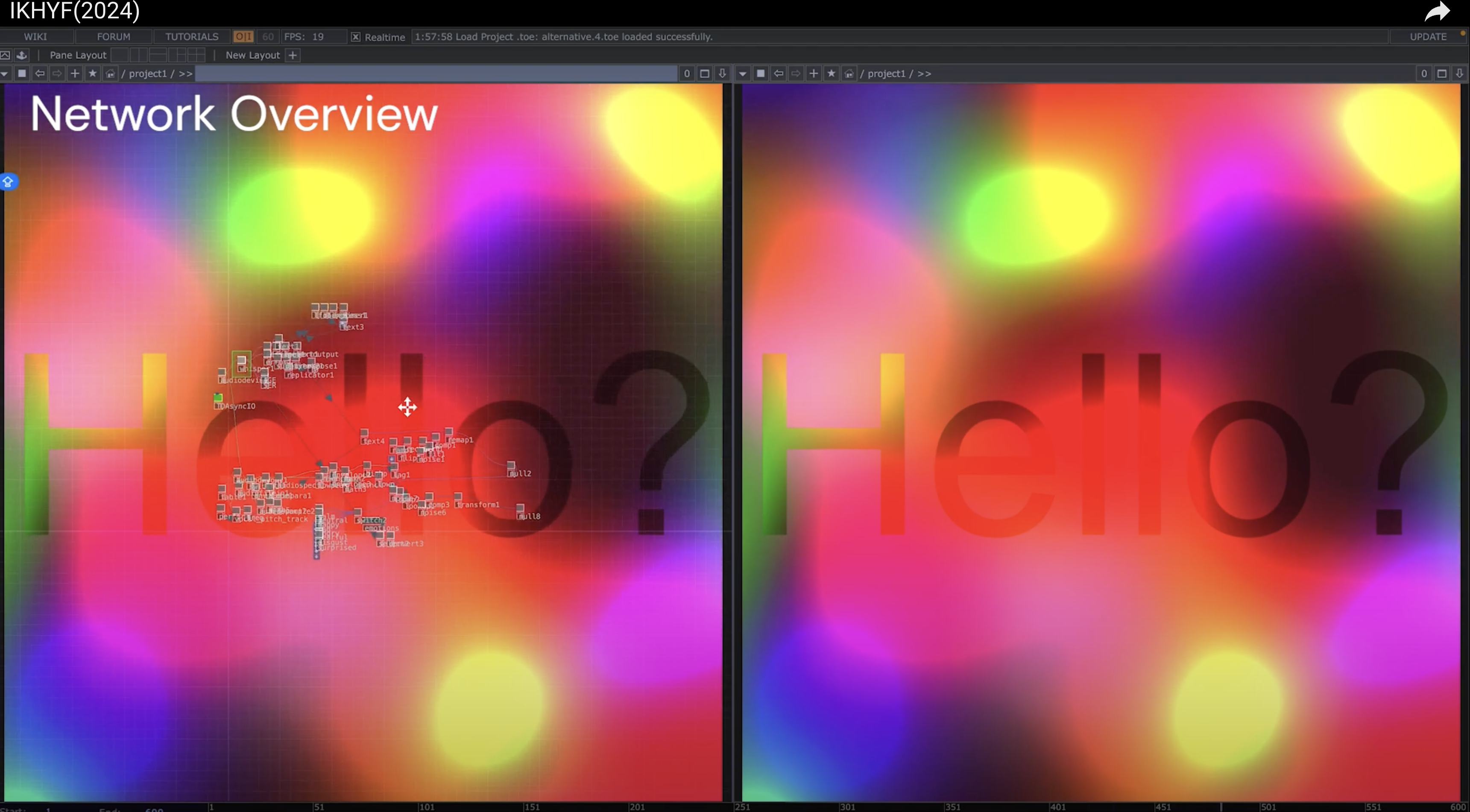Open right pane type dropdown arrow
Image resolution: width=1470 pixels, height=812 pixels.
[x=742, y=73]
